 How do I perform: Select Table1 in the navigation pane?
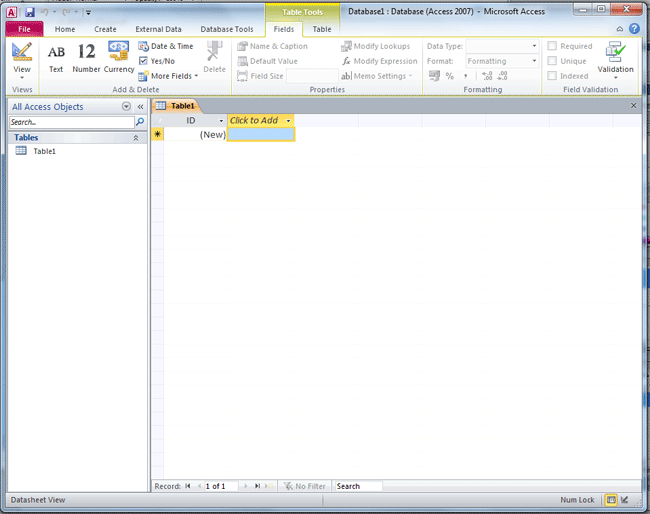(x=44, y=151)
